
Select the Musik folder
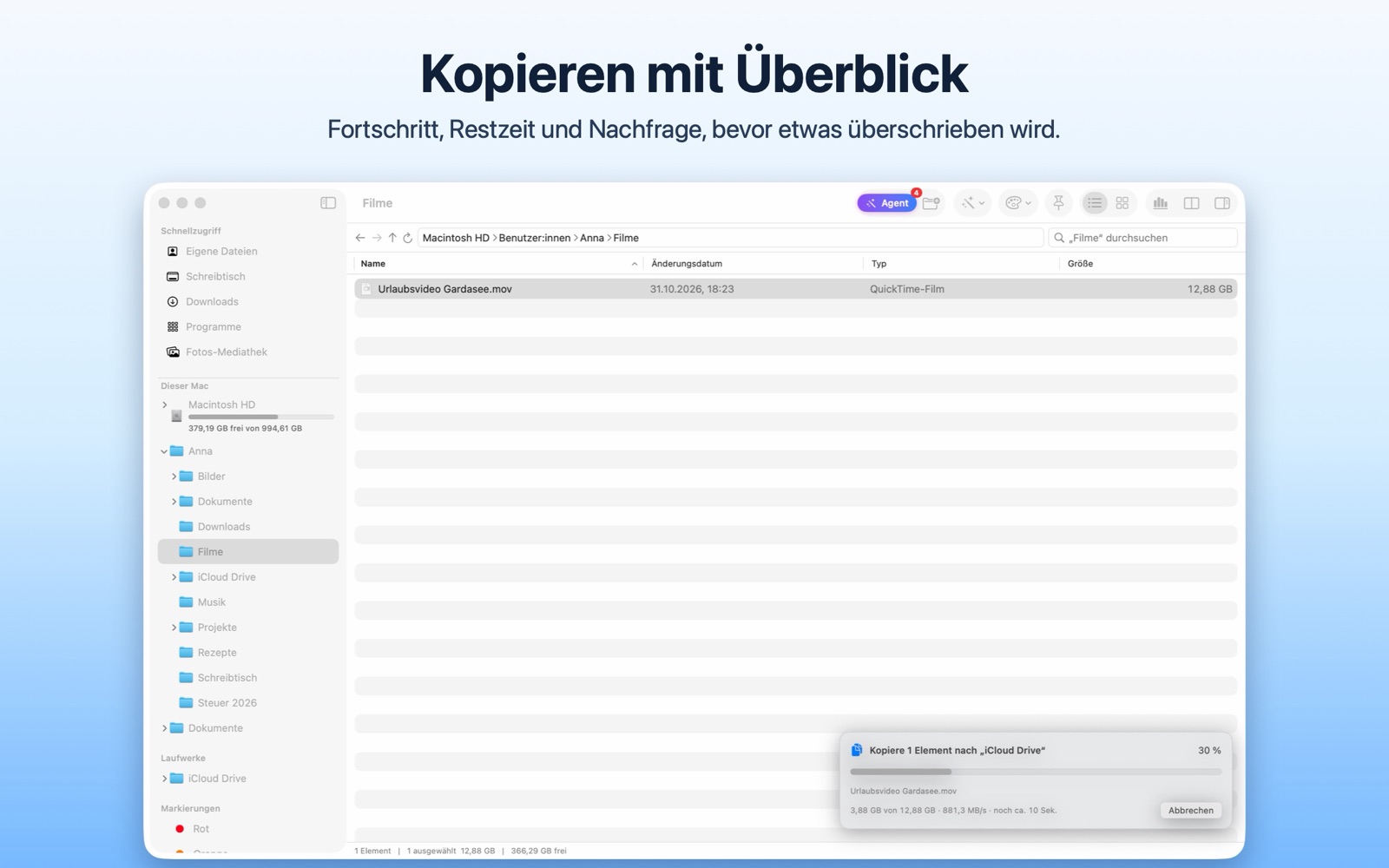point(211,602)
